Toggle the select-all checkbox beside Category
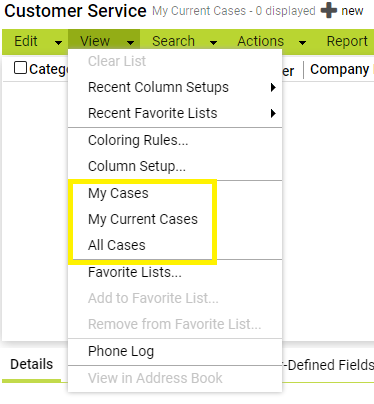The width and height of the screenshot is (374, 404). click(x=20, y=68)
